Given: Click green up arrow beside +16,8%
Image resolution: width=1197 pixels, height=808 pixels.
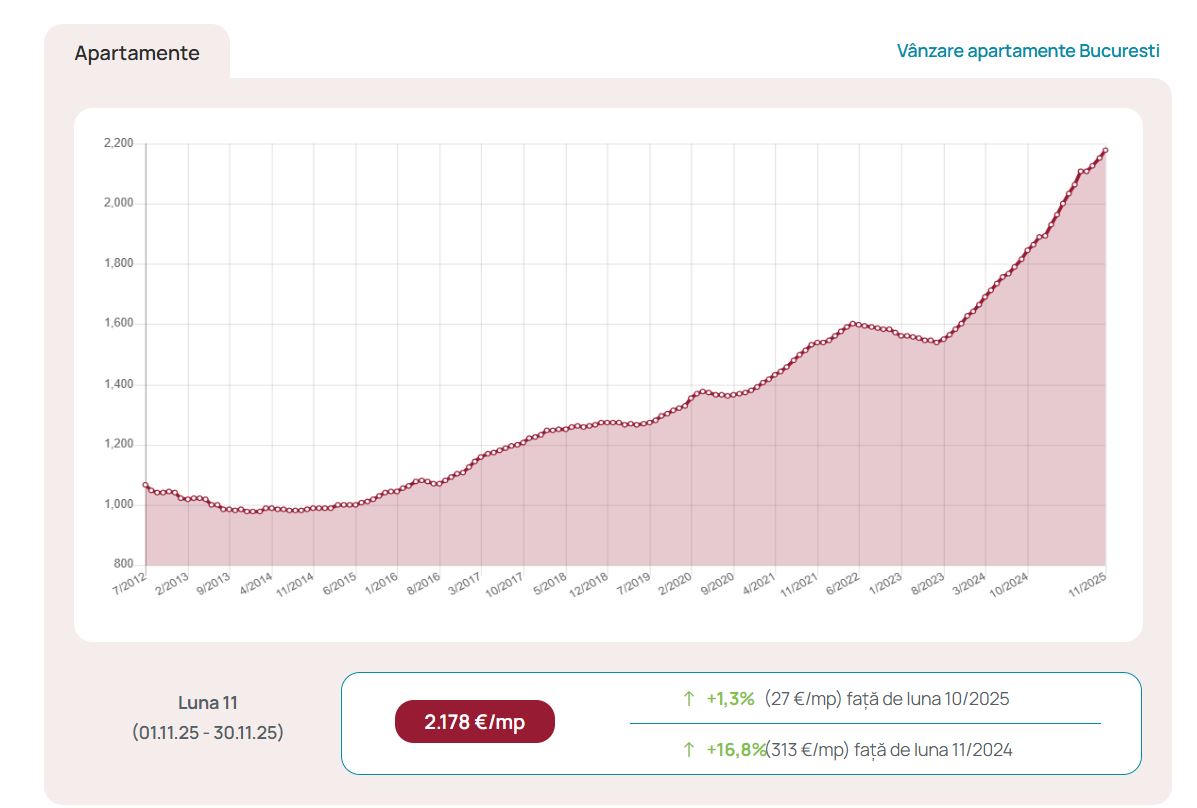Looking at the screenshot, I should (x=688, y=750).
